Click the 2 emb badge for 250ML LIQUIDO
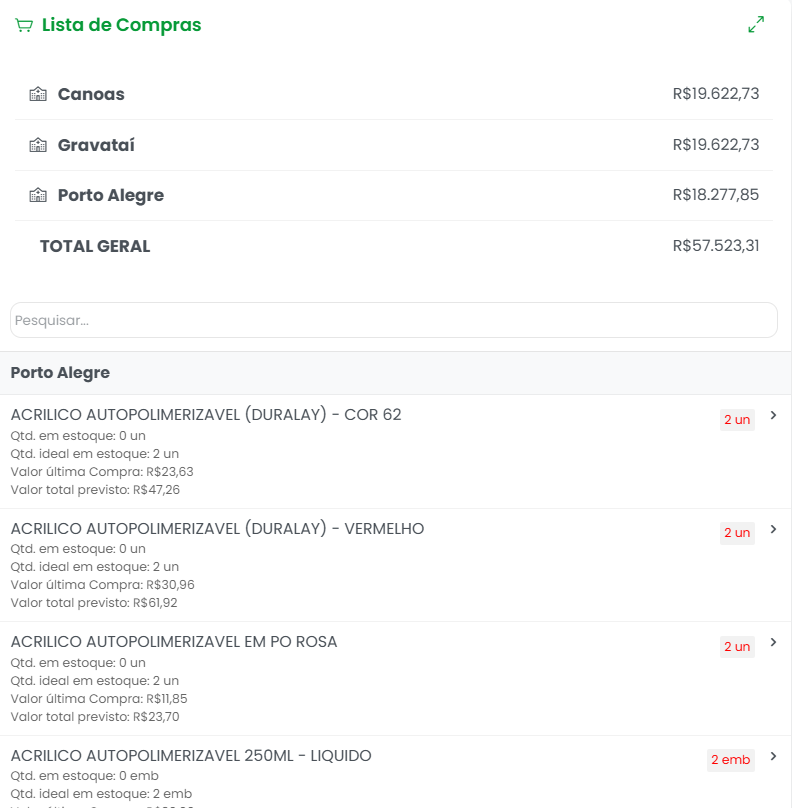792x808 pixels. pyautogui.click(x=730, y=760)
